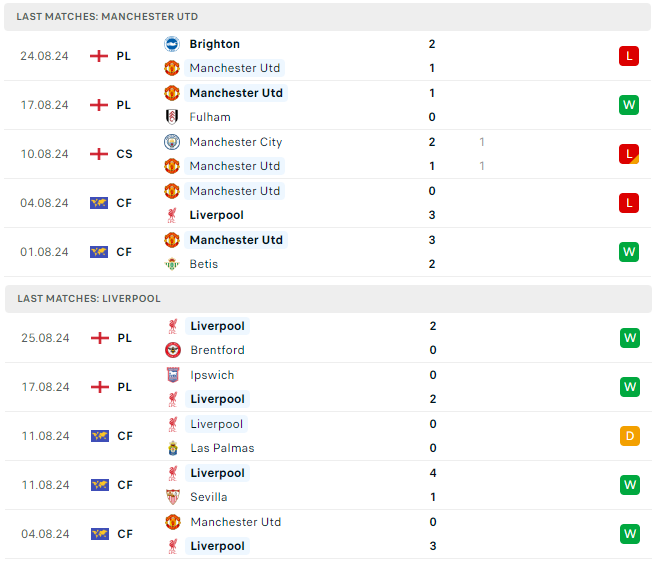
Task: Click the orange D badge for Las Palmas match
Action: (629, 436)
